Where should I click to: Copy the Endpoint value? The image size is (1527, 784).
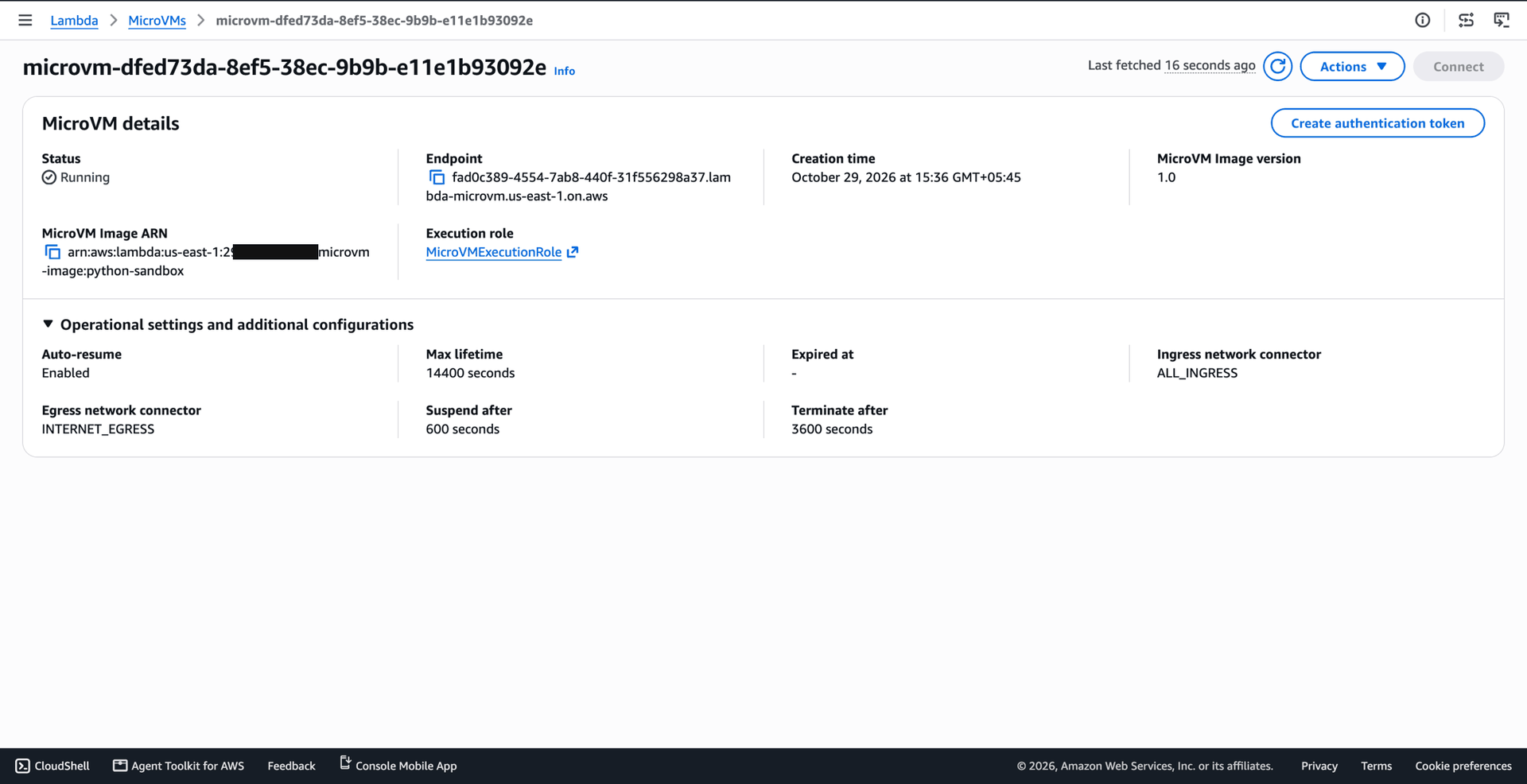pyautogui.click(x=437, y=177)
